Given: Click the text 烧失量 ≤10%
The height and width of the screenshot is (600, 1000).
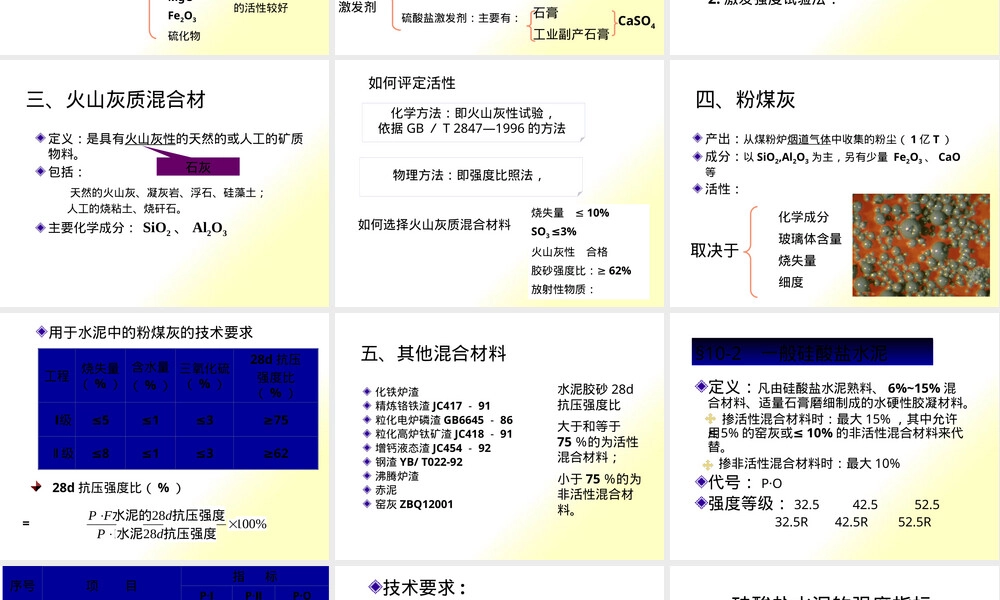Looking at the screenshot, I should [x=570, y=213].
